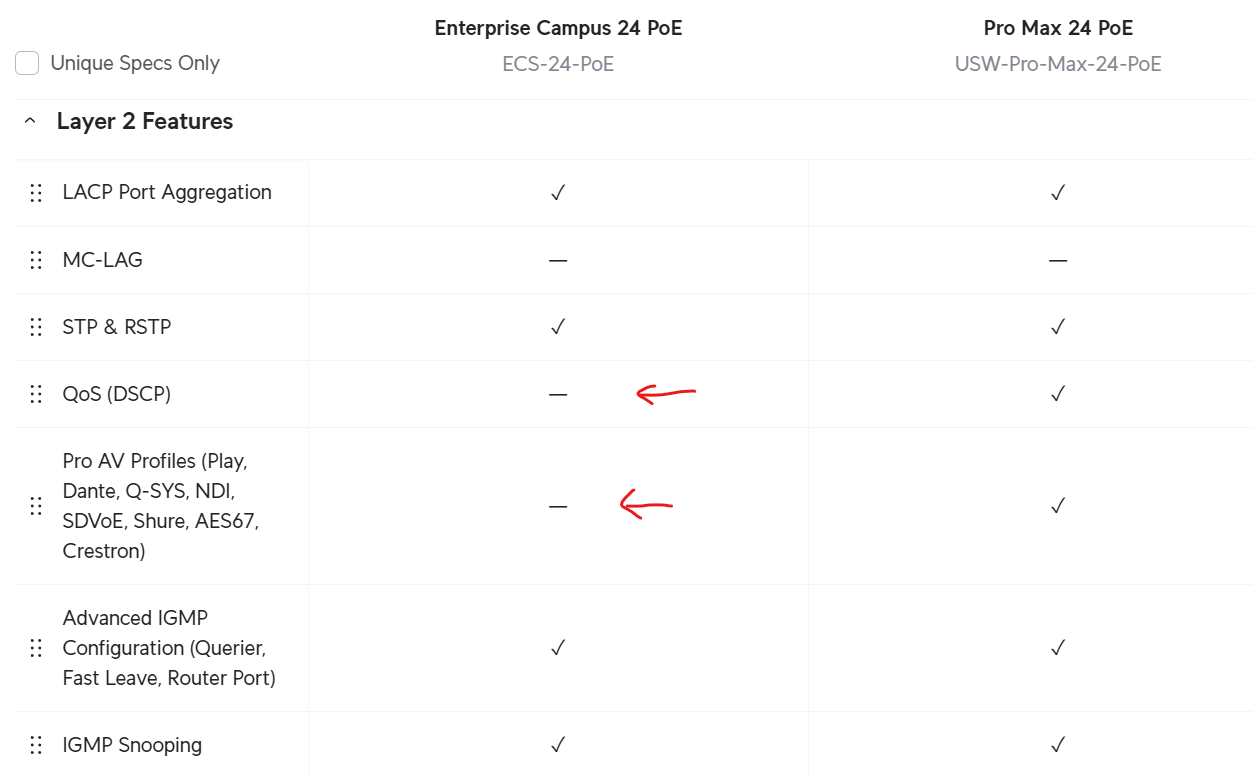
Task: Click drag handle beside LACP Port Aggregation
Action: coord(36,193)
